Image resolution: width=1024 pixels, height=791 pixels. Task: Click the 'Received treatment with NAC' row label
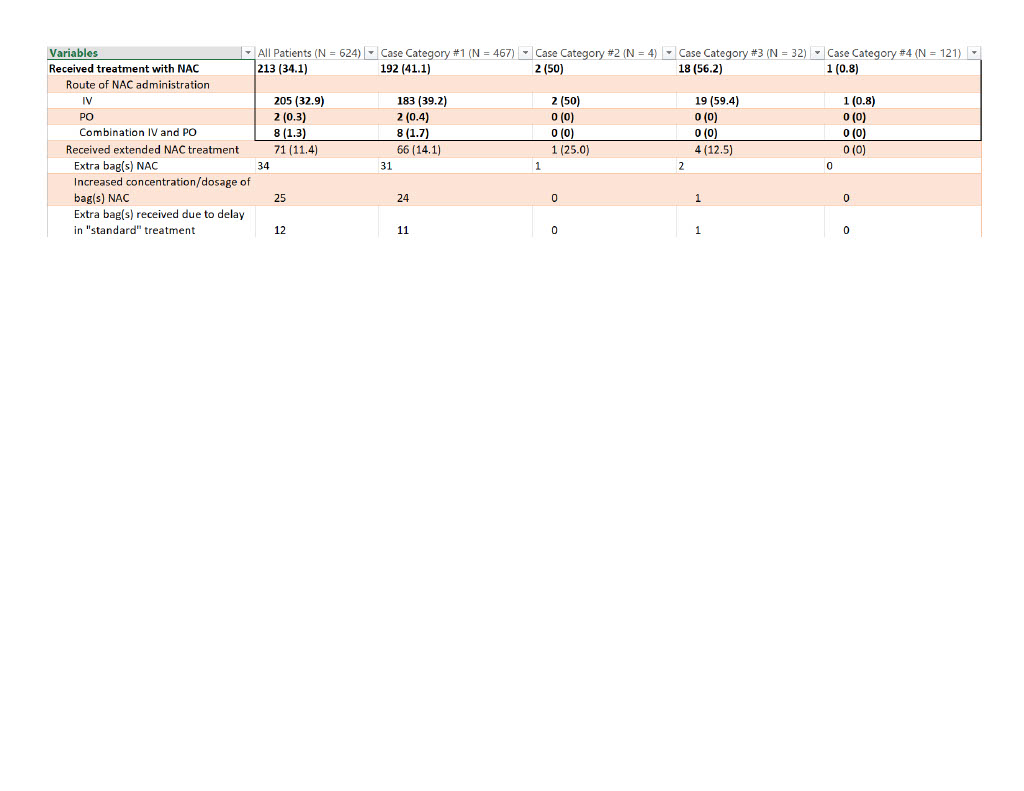pos(124,69)
